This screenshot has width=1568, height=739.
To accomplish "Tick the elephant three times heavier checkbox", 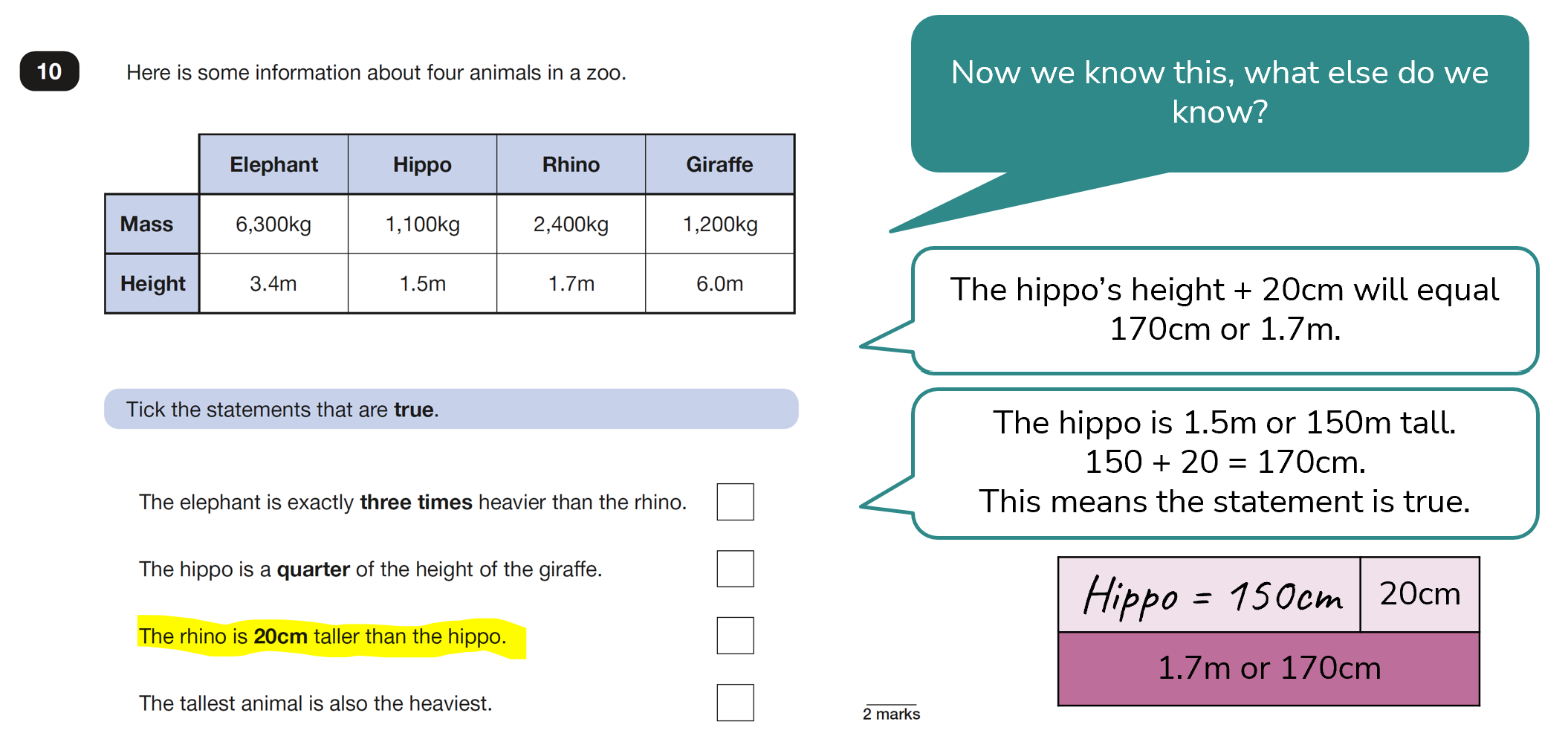I will coord(735,502).
